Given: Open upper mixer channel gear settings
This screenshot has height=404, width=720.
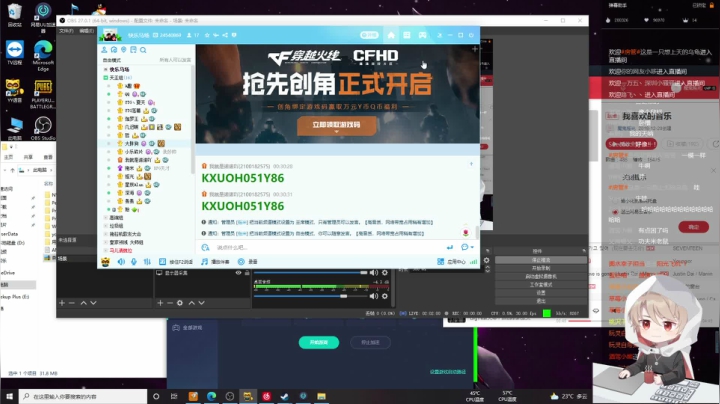Looking at the screenshot, I should (x=385, y=273).
